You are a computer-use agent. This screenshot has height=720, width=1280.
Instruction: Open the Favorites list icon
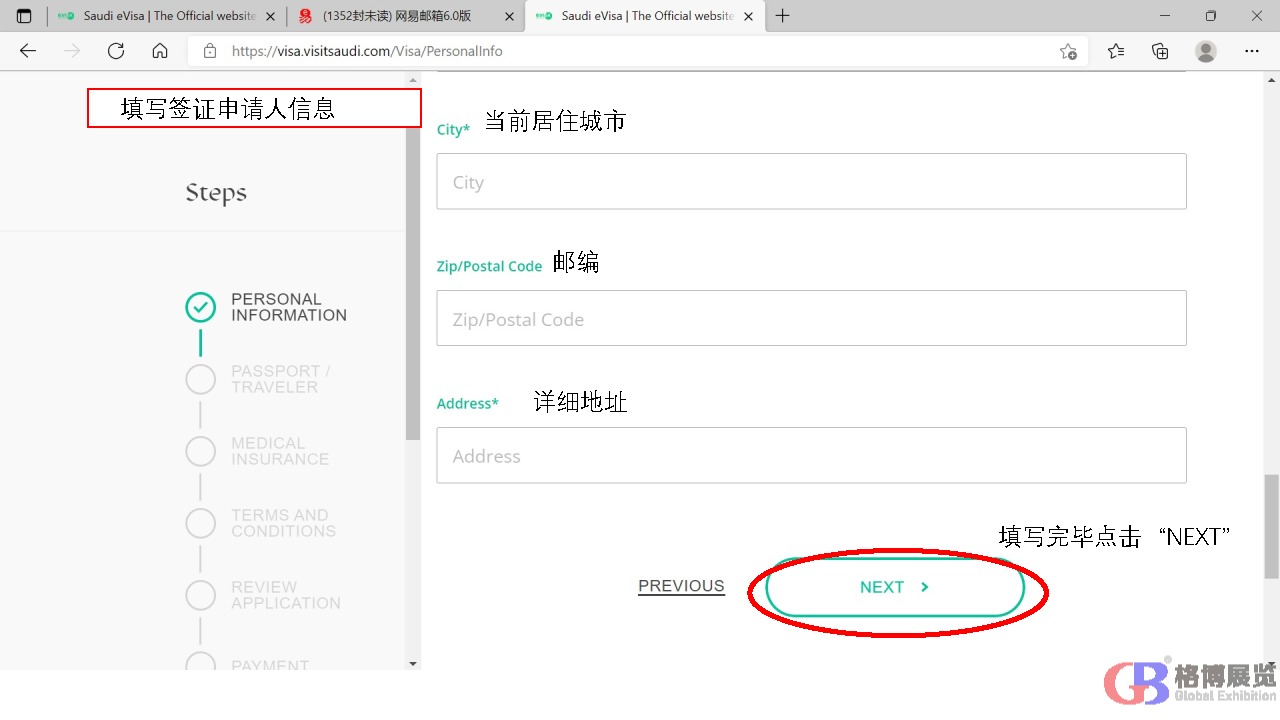[1116, 51]
